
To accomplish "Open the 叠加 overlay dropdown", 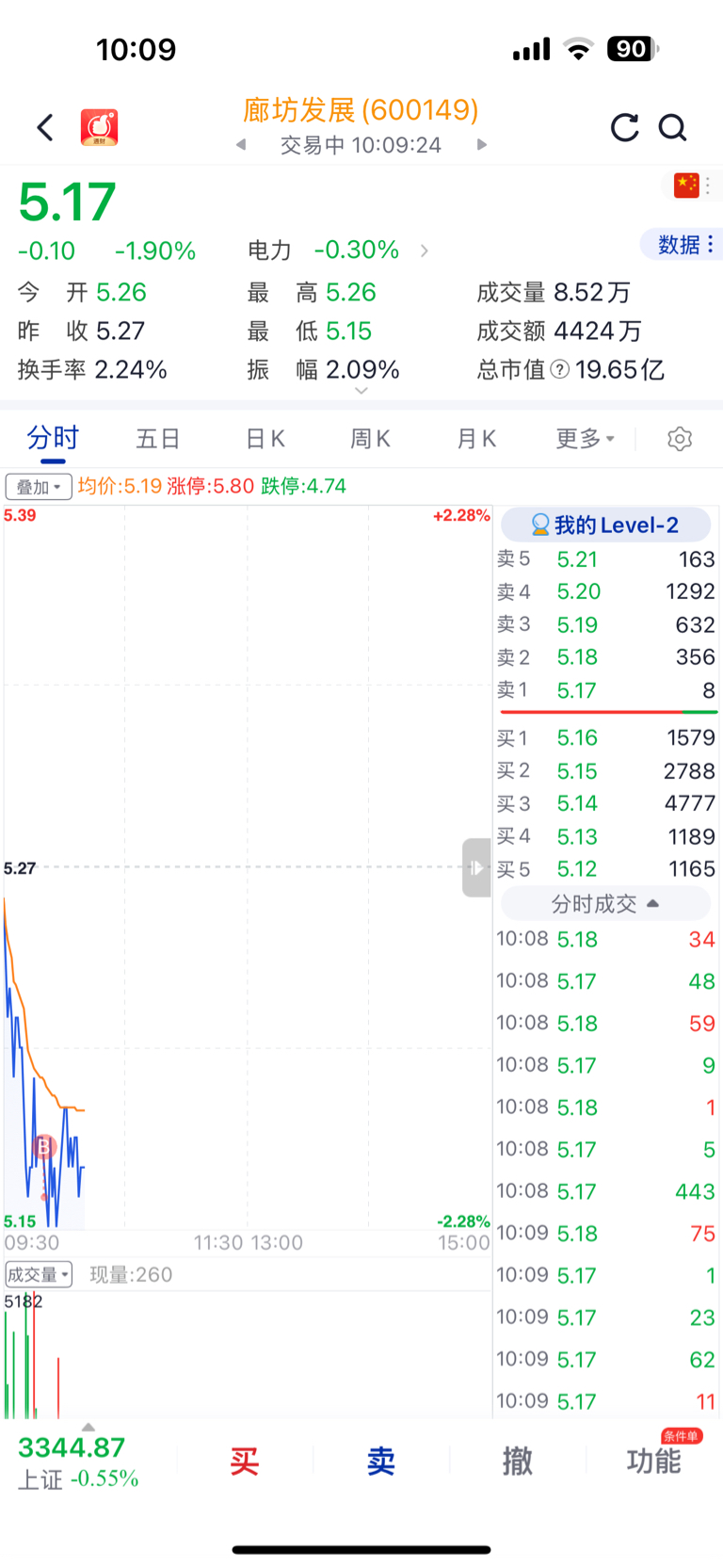I will coord(39,487).
